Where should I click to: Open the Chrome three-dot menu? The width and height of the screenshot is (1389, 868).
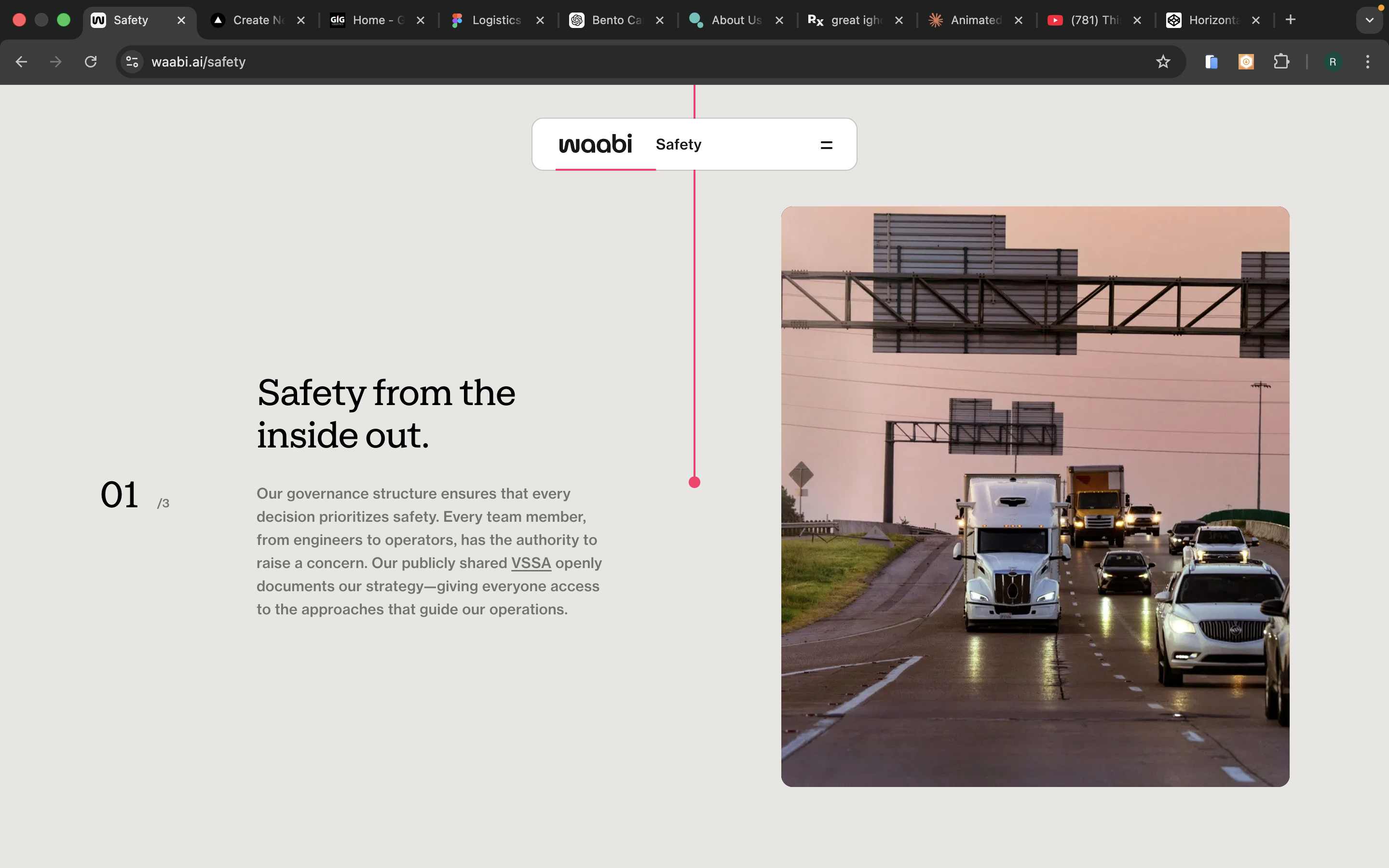pos(1368,61)
